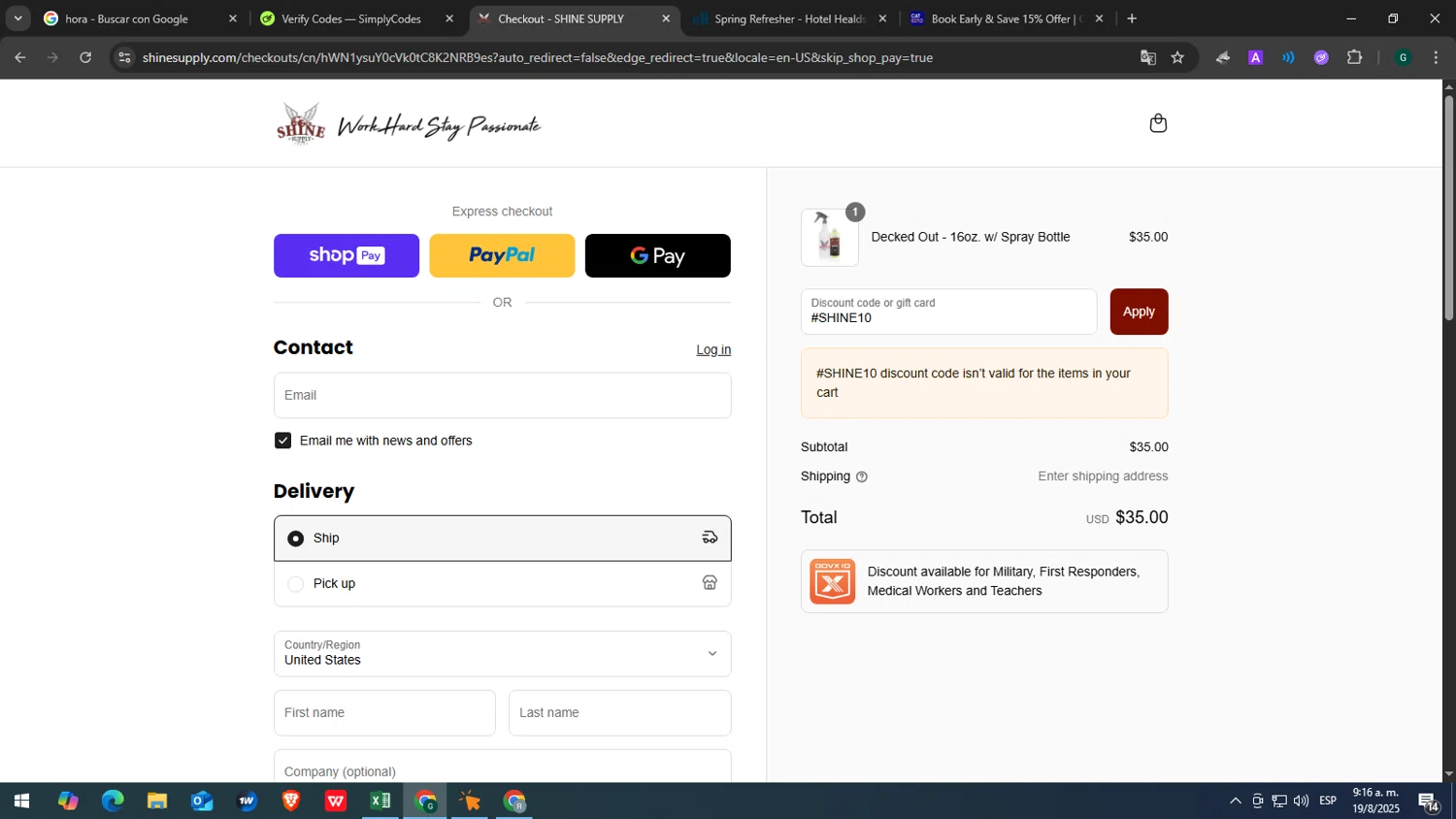Click the Log in link

[713, 350]
